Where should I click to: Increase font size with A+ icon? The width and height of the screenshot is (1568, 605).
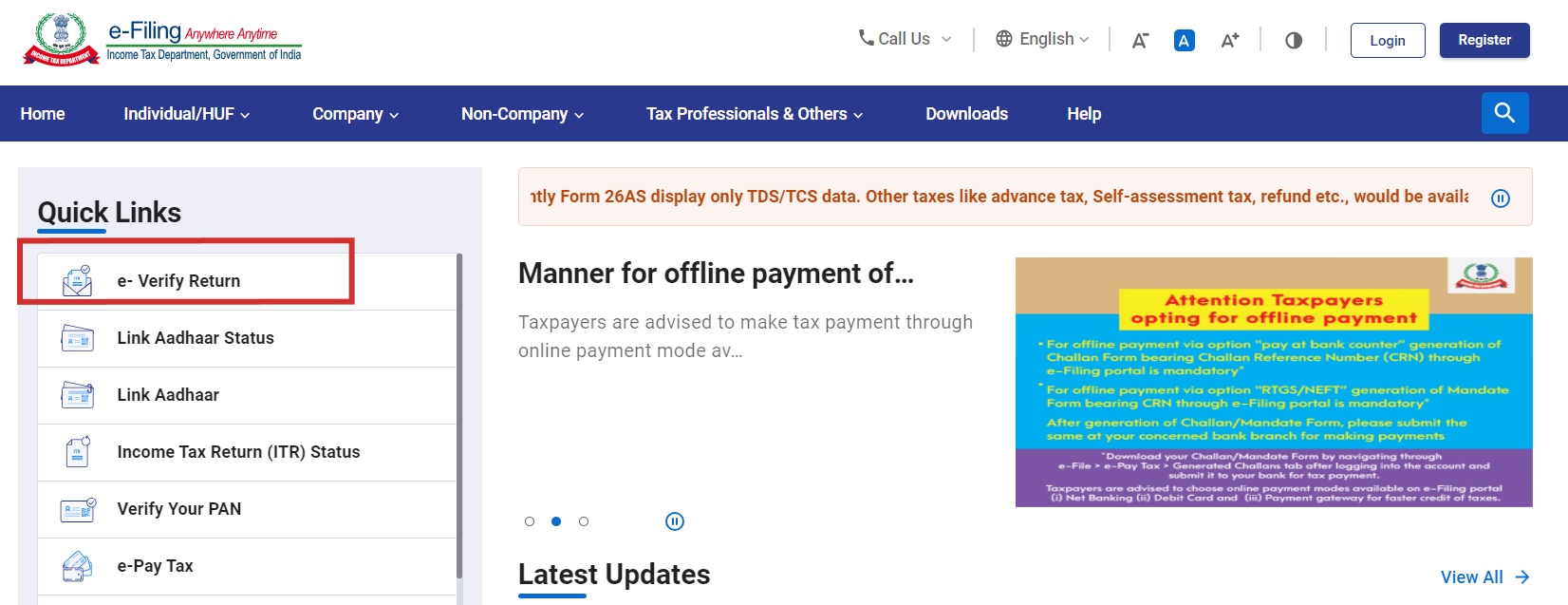point(1229,40)
